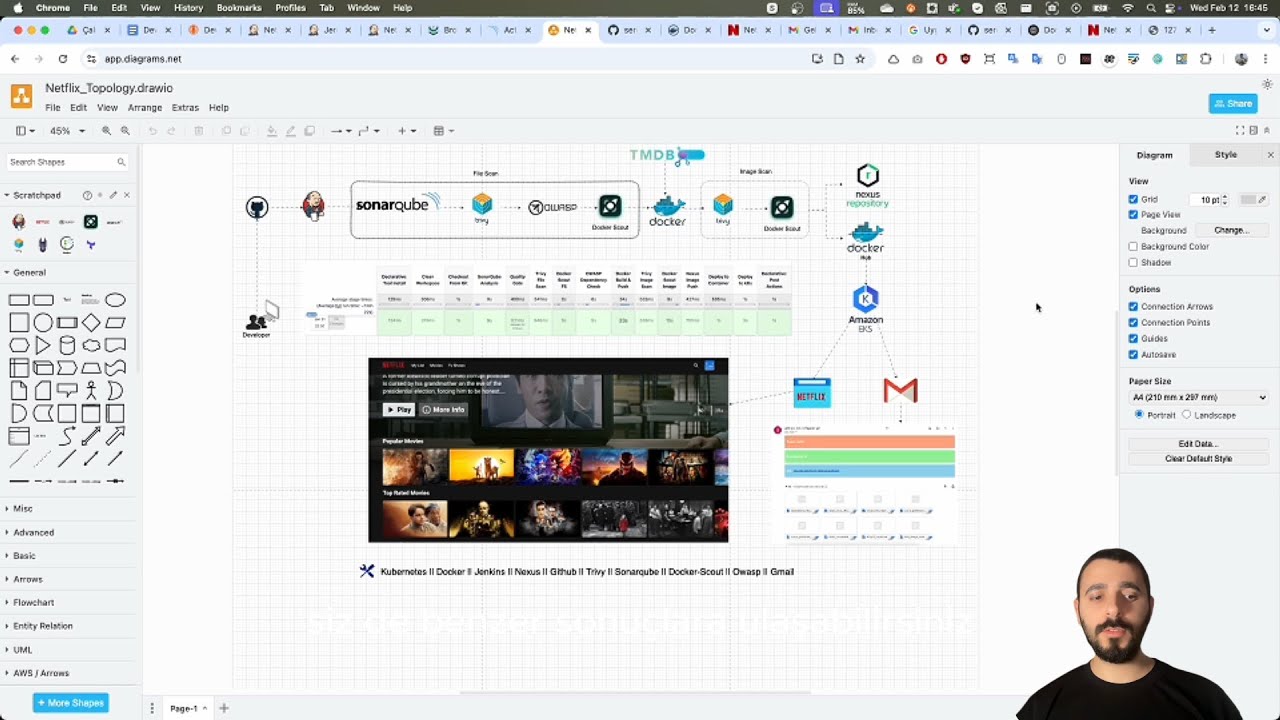
Task: Enable the Background Color checkbox
Action: point(1133,246)
